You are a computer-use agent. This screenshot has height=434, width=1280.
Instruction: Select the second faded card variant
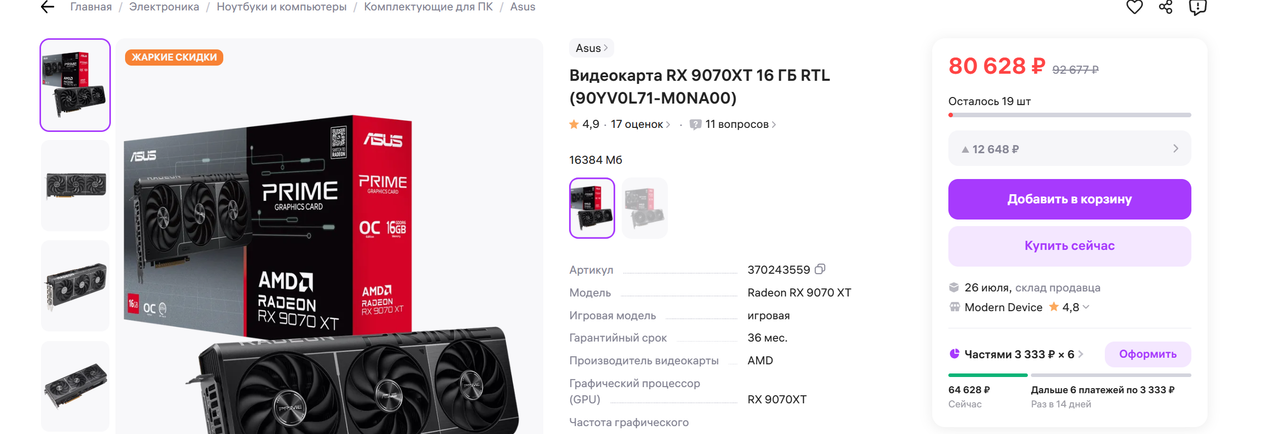pos(644,208)
